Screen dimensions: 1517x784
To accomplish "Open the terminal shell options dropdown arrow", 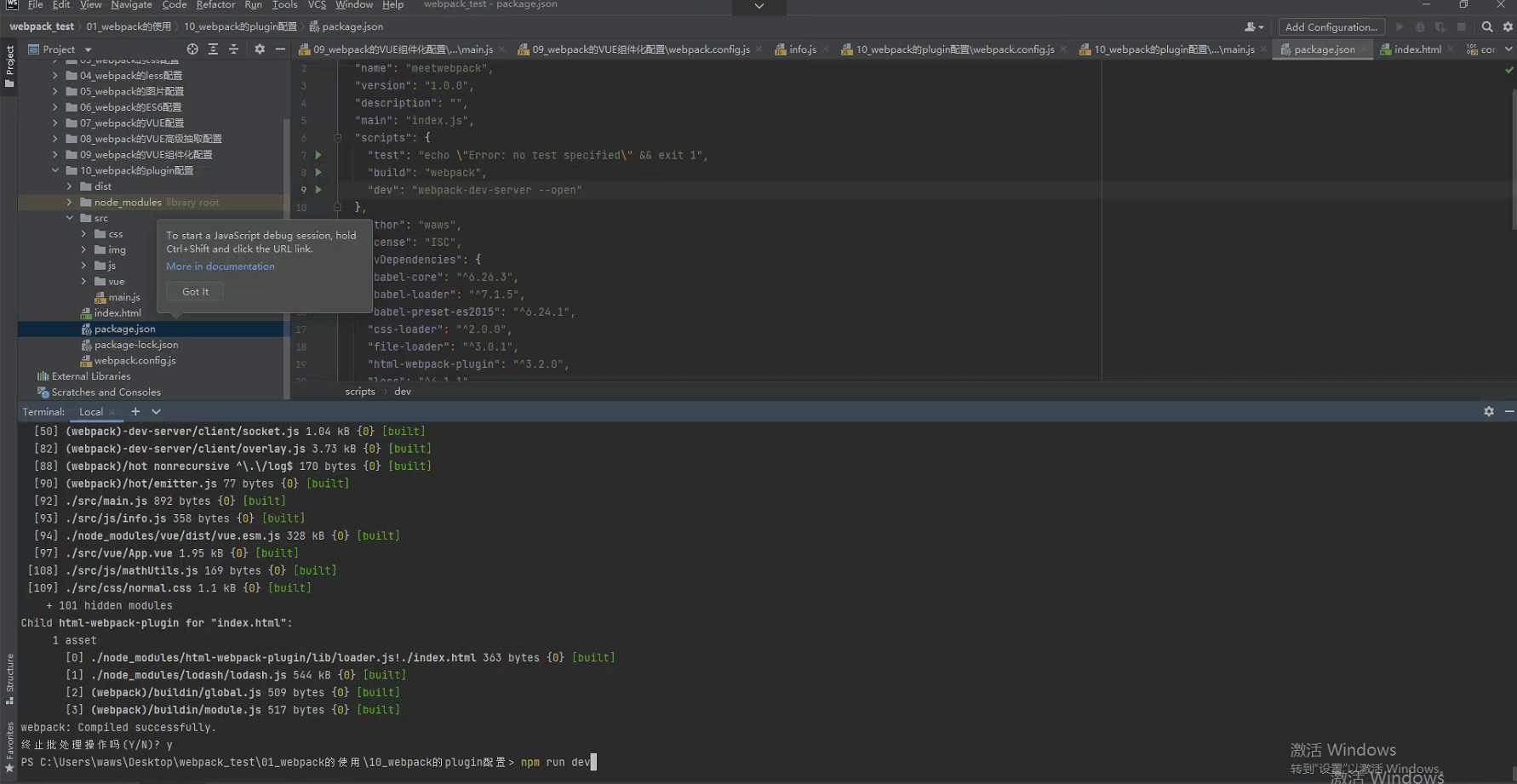I will (x=156, y=412).
